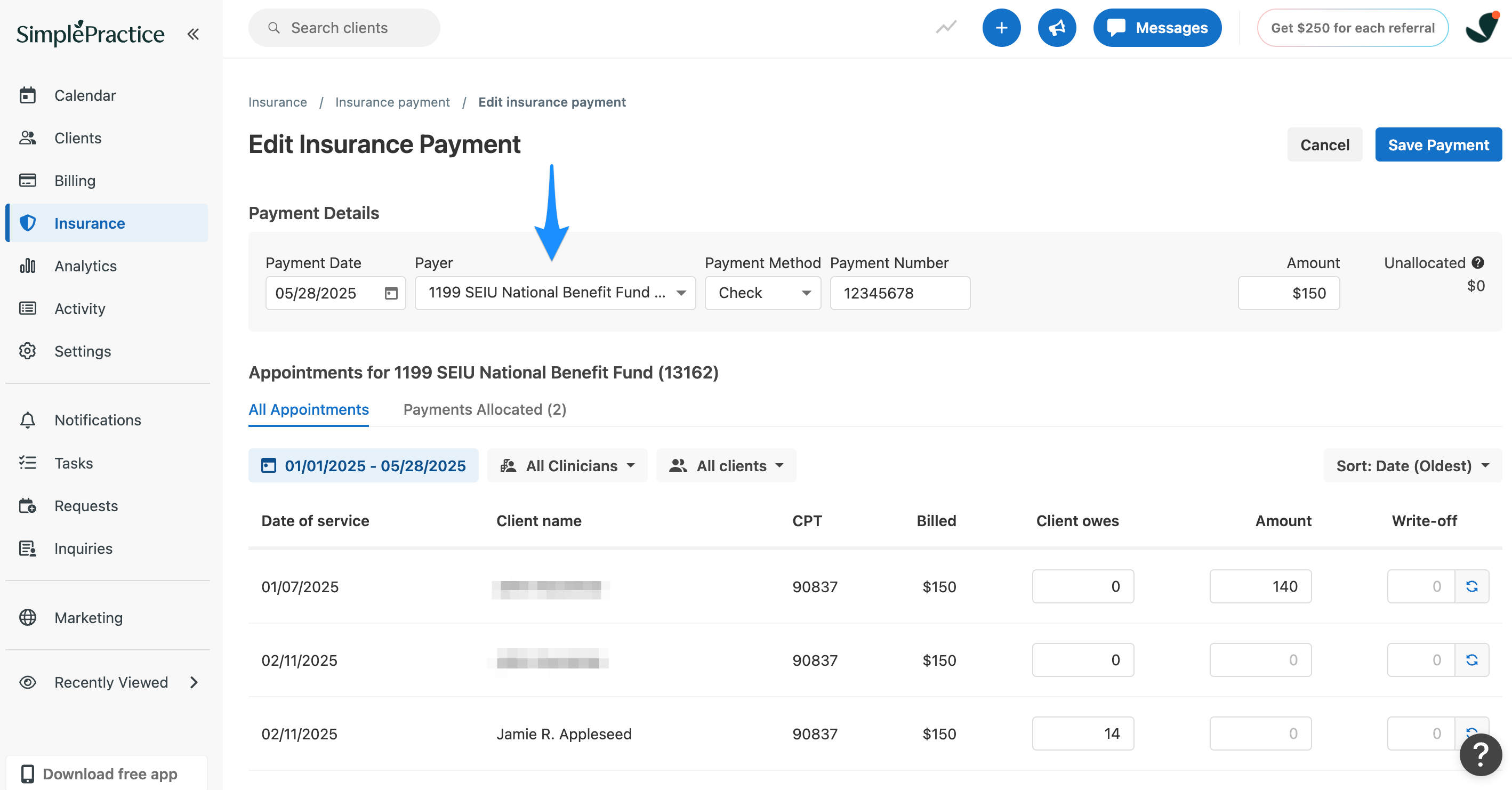Screen dimensions: 1512x790
Task: Click the Payment Date field
Action: (x=335, y=293)
